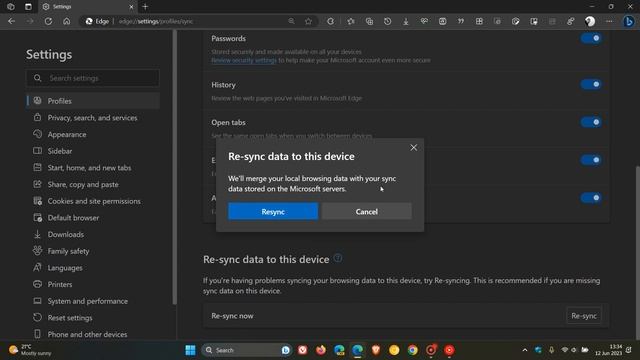Click the Re-sync button in Re-sync now row
The image size is (640, 360).
pos(584,316)
